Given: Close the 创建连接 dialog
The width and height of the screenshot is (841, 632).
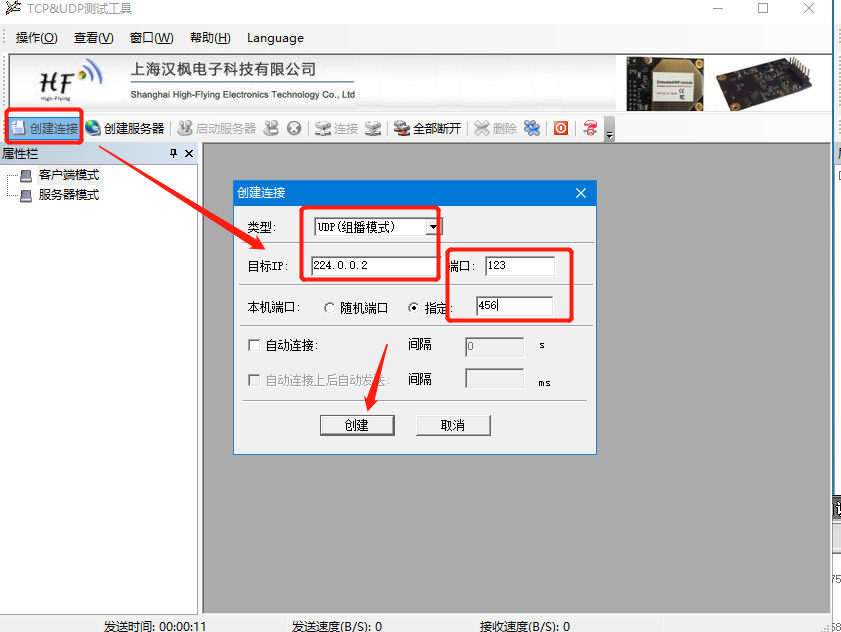Looking at the screenshot, I should pyautogui.click(x=581, y=193).
